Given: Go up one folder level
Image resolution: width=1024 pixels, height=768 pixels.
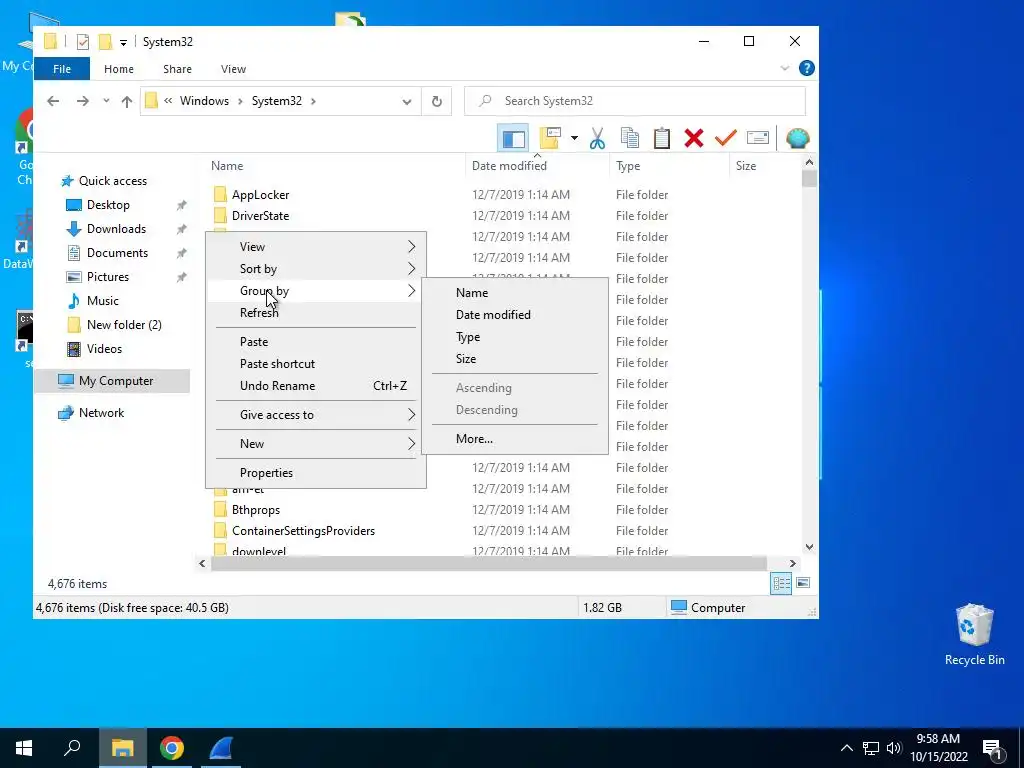Looking at the screenshot, I should coord(127,101).
